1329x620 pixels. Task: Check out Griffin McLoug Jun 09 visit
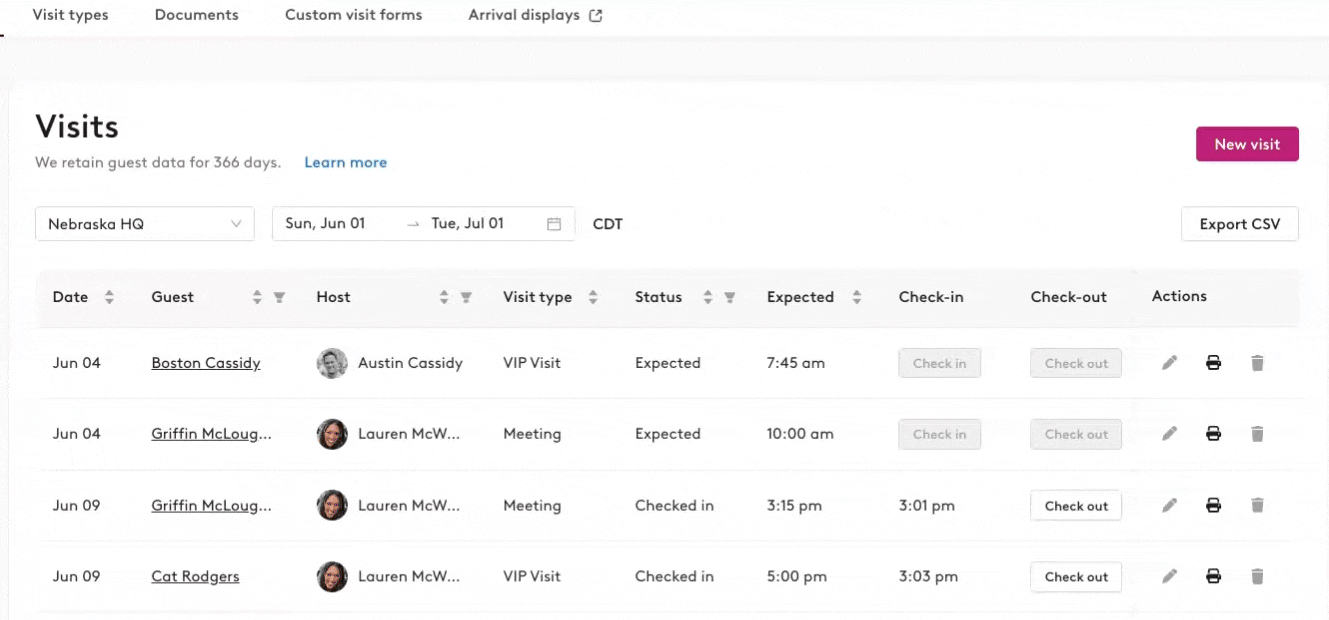click(1076, 506)
